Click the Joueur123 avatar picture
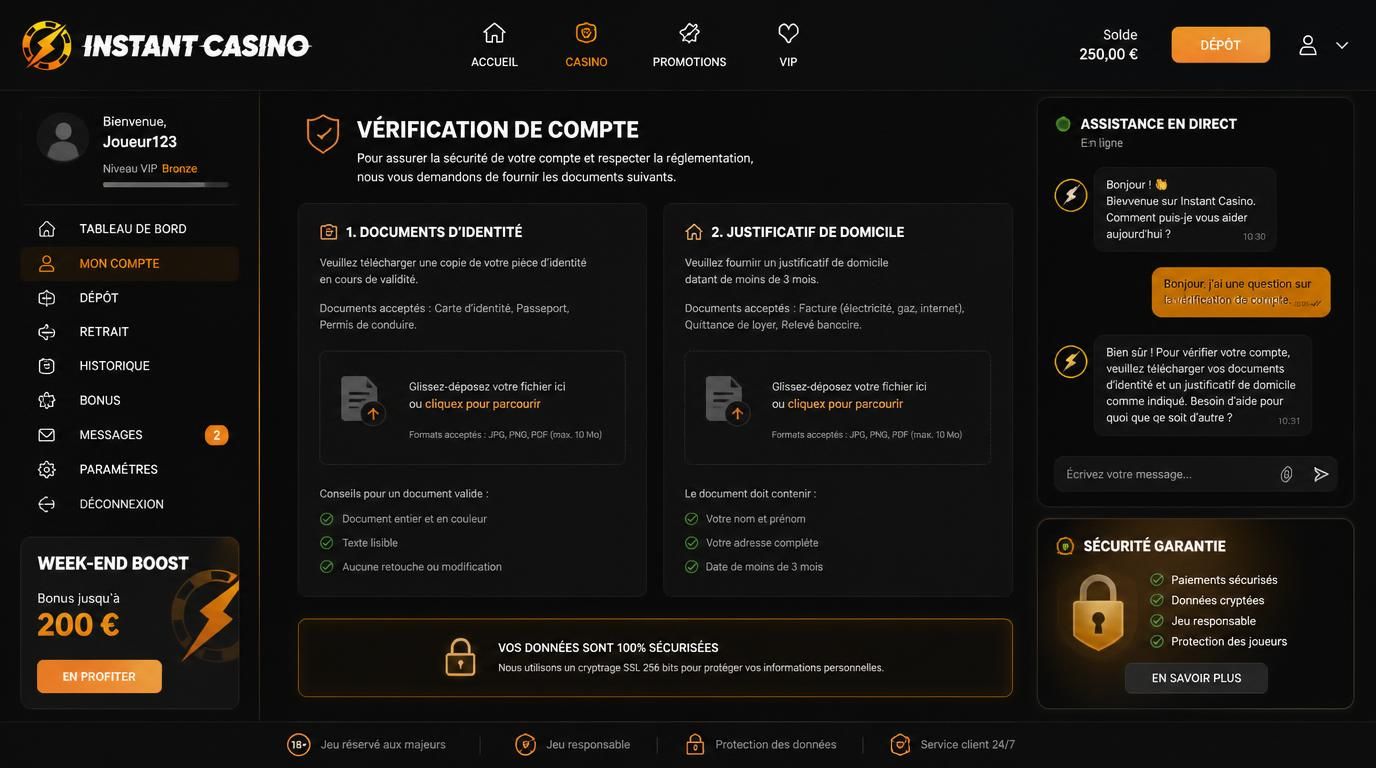 pos(62,138)
